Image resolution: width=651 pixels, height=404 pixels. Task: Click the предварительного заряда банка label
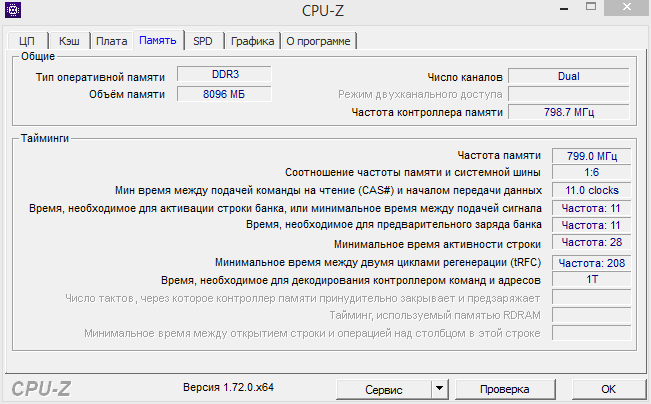point(394,225)
